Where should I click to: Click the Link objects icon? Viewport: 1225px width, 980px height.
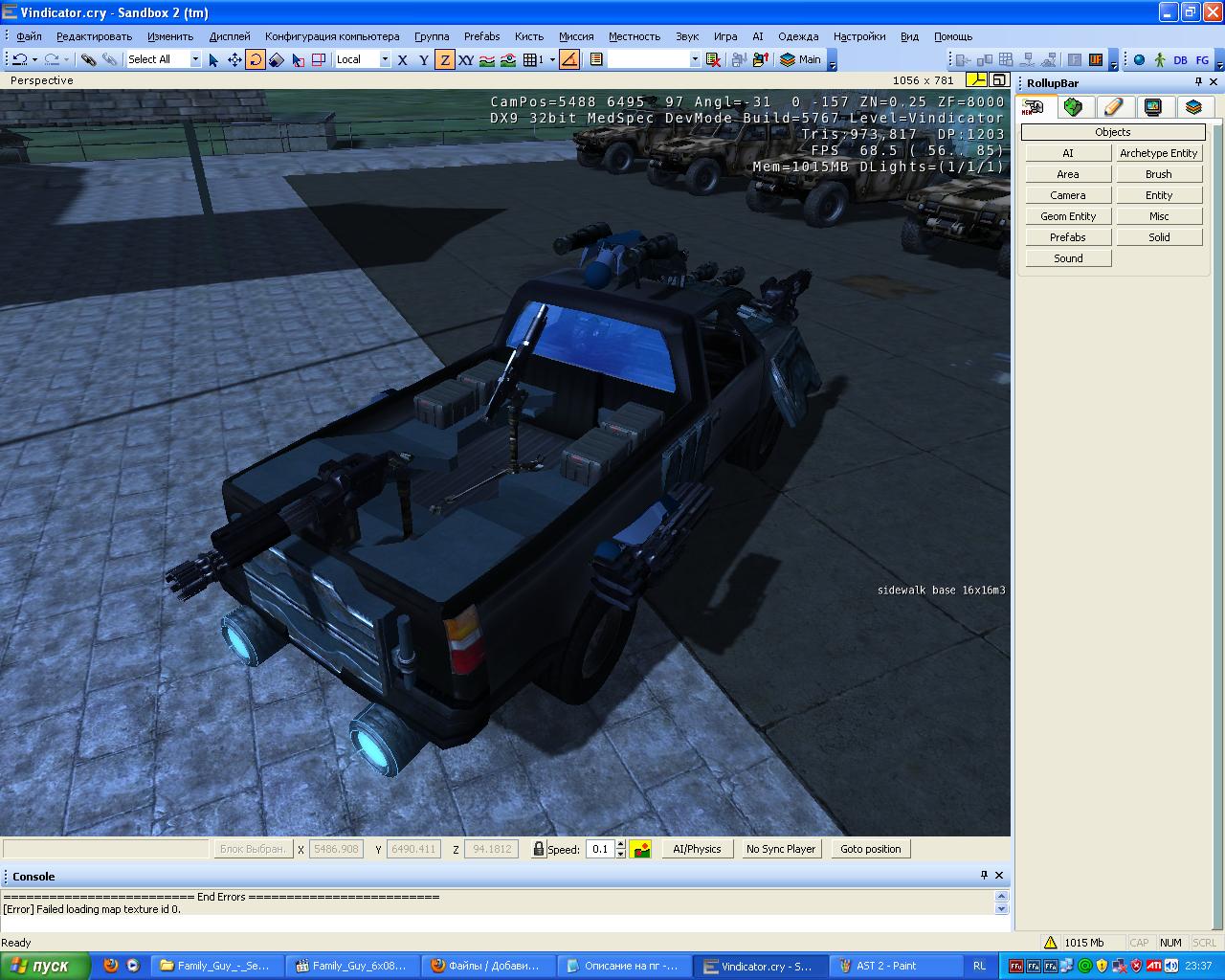tap(88, 59)
